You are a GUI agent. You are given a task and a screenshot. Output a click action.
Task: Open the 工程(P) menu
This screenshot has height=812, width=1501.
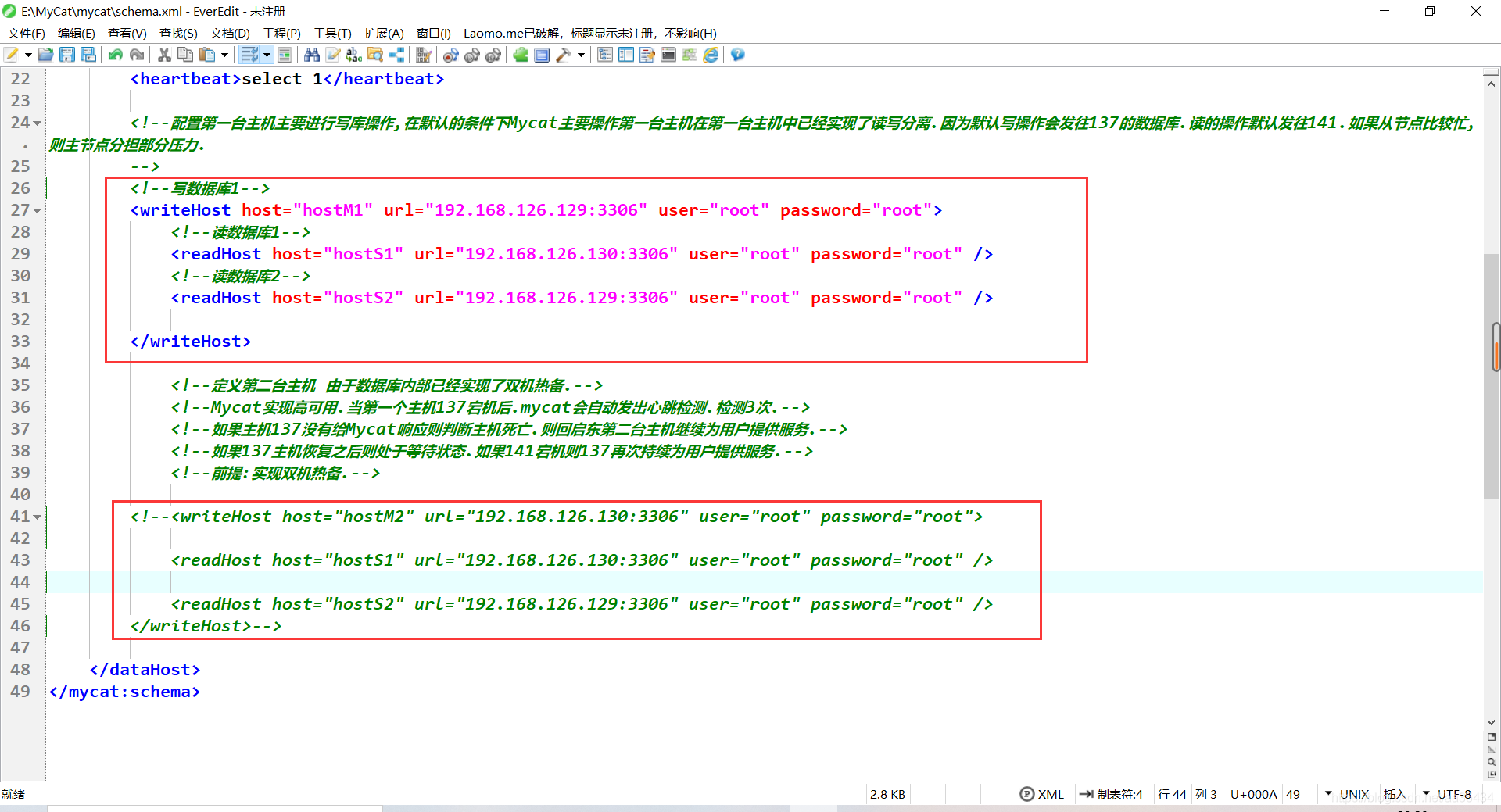281,33
